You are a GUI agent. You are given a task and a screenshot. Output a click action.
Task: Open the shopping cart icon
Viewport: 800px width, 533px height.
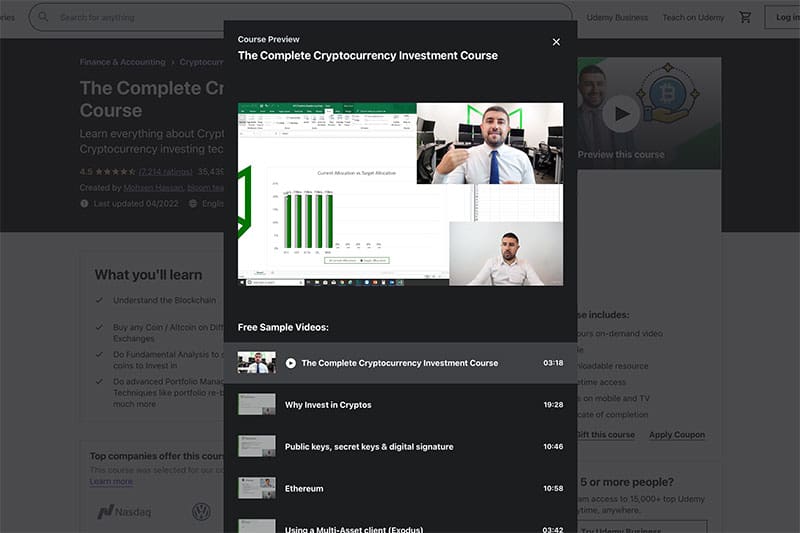(745, 17)
